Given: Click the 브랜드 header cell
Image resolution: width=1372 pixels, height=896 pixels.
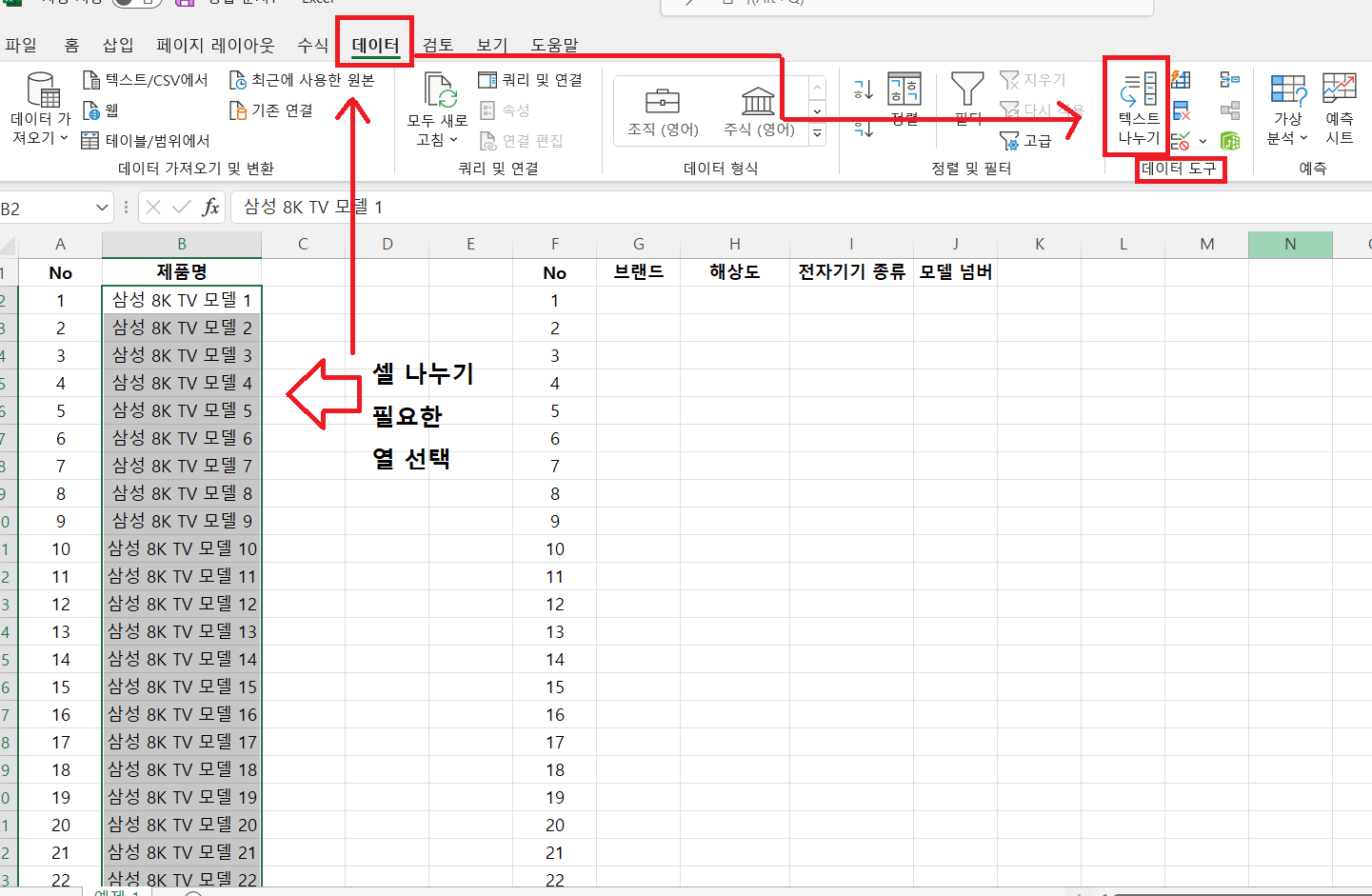Looking at the screenshot, I should 639,272.
